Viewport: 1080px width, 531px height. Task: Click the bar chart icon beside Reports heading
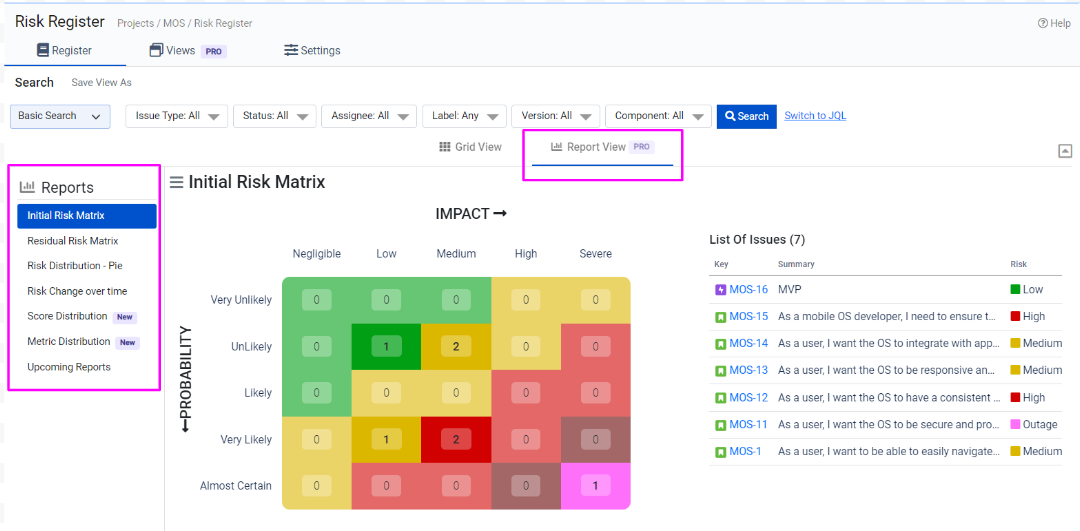coord(27,187)
